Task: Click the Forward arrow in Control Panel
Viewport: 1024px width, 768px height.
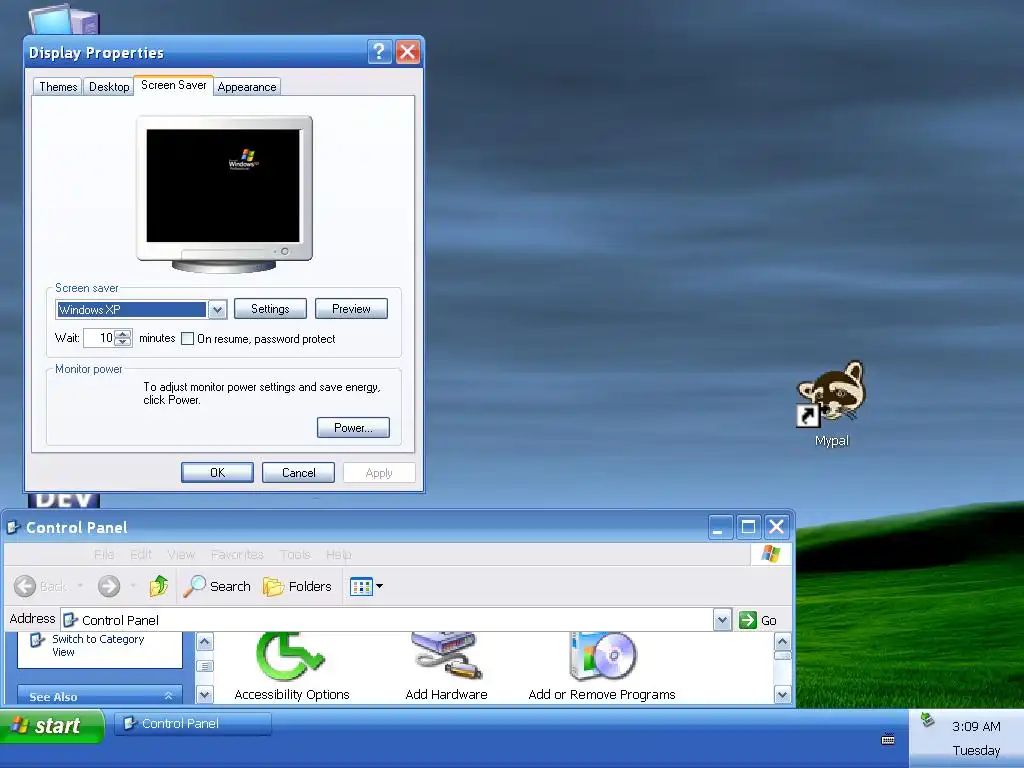Action: click(x=109, y=586)
